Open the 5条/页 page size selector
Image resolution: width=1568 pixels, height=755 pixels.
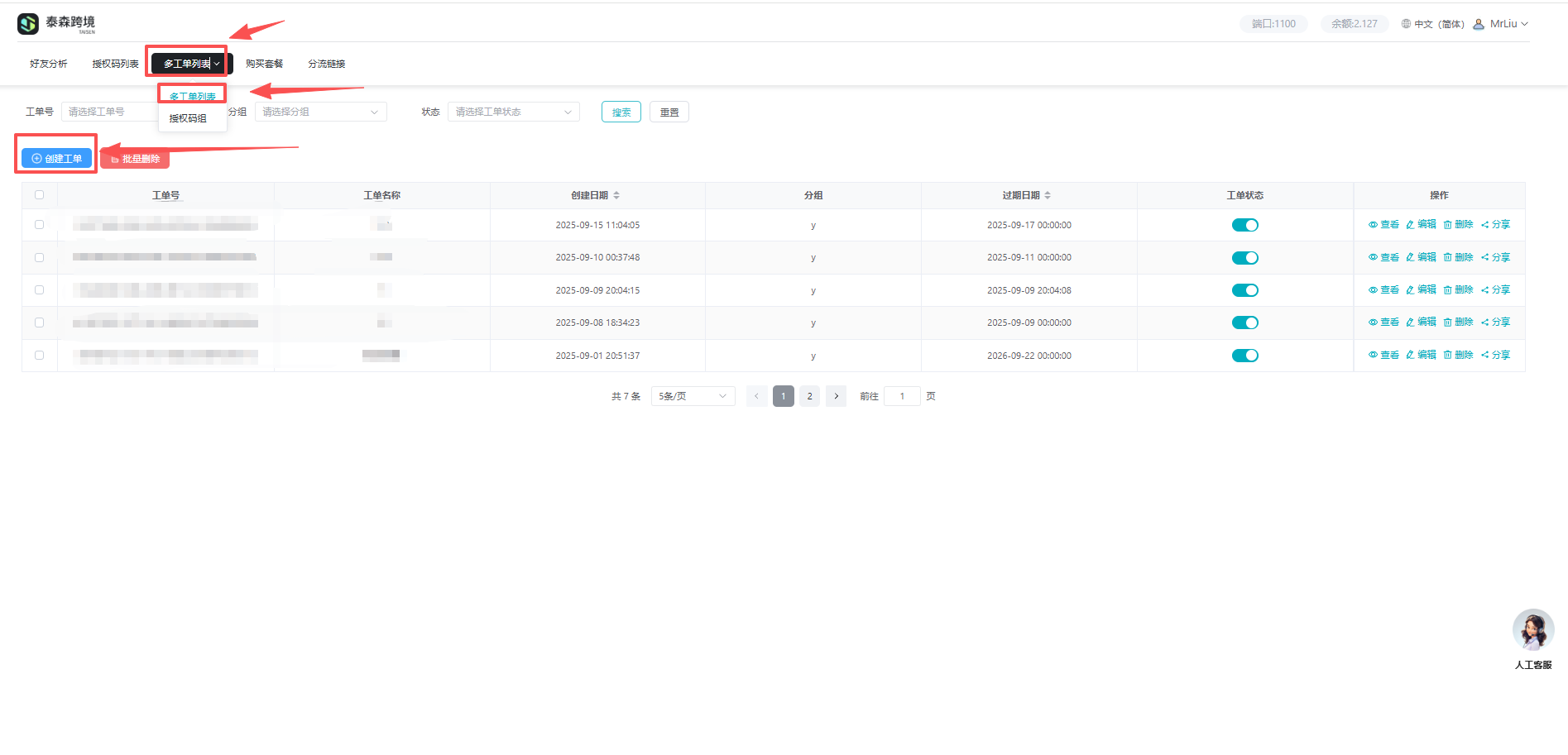pos(693,396)
